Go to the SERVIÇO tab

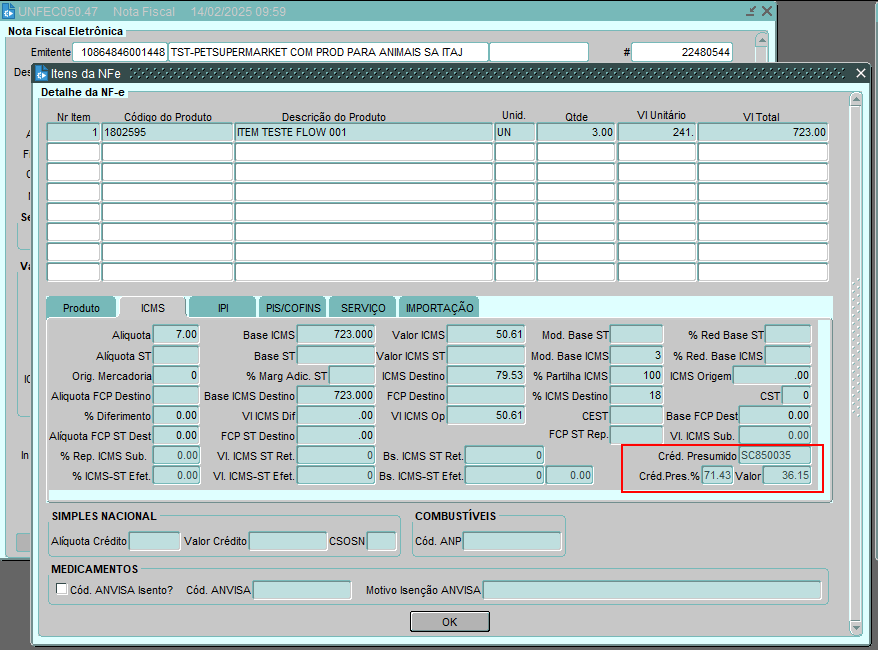point(363,308)
